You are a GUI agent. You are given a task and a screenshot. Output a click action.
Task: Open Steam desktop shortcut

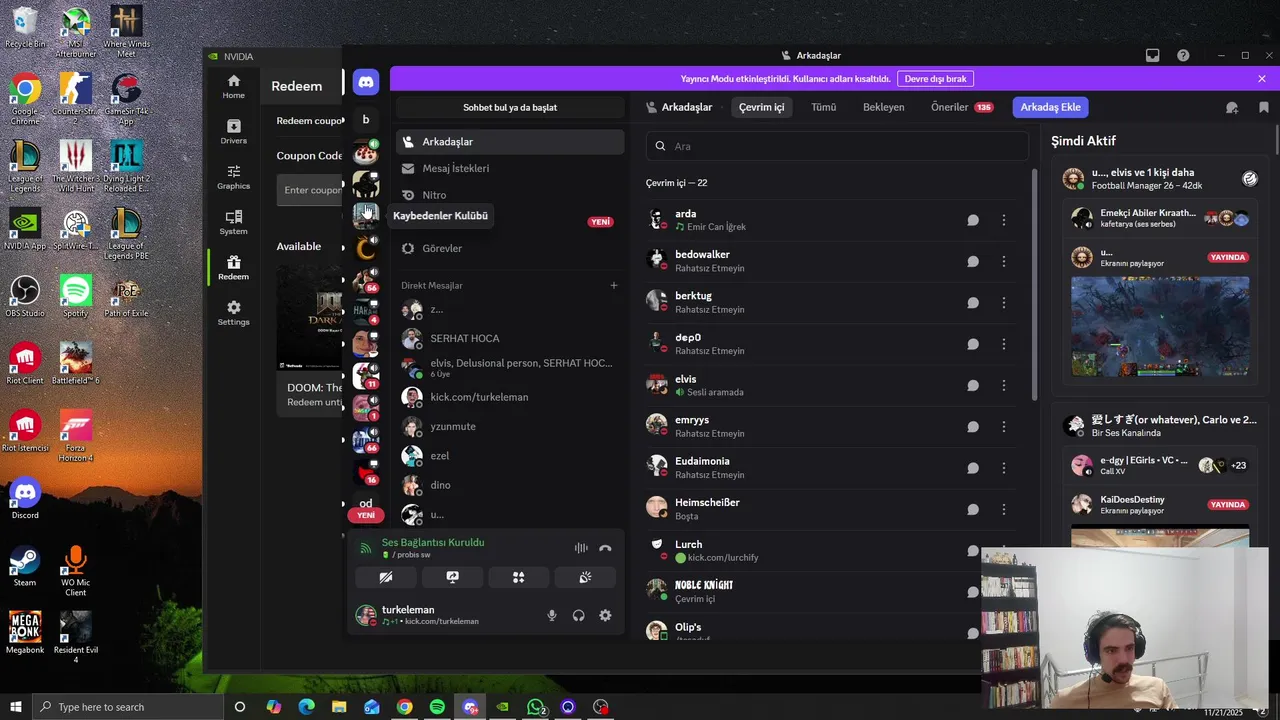point(25,566)
